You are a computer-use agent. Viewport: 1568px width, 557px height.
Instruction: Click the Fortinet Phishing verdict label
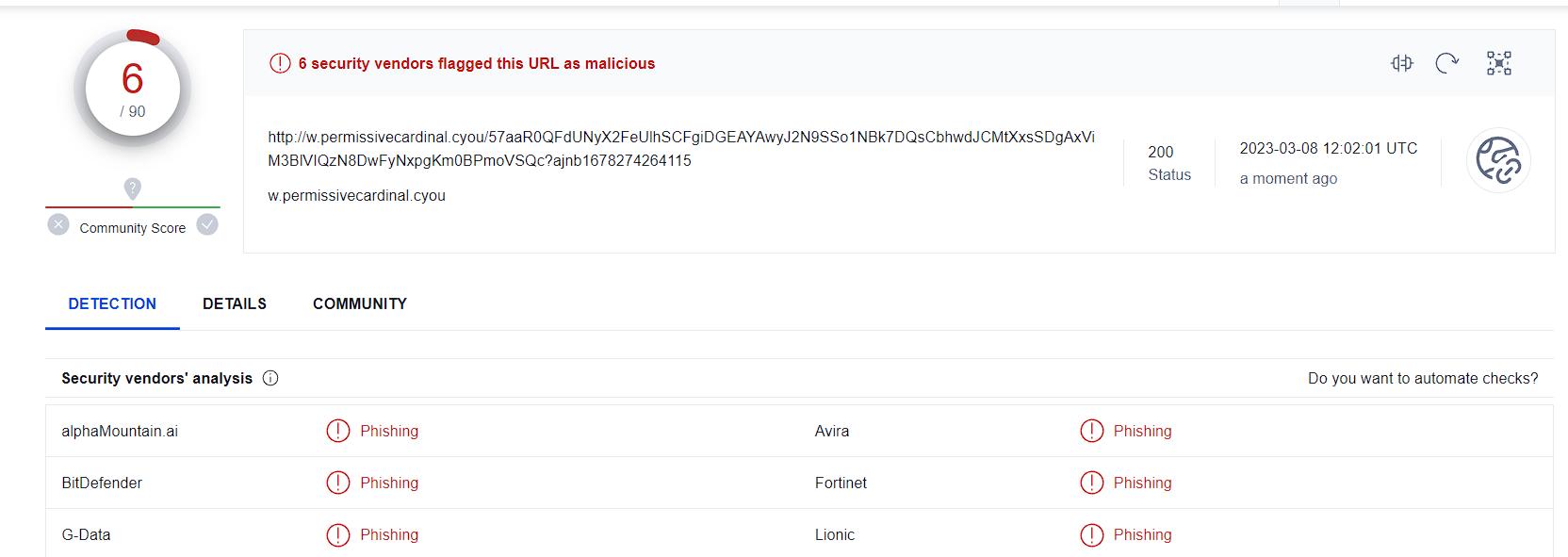coord(1142,483)
